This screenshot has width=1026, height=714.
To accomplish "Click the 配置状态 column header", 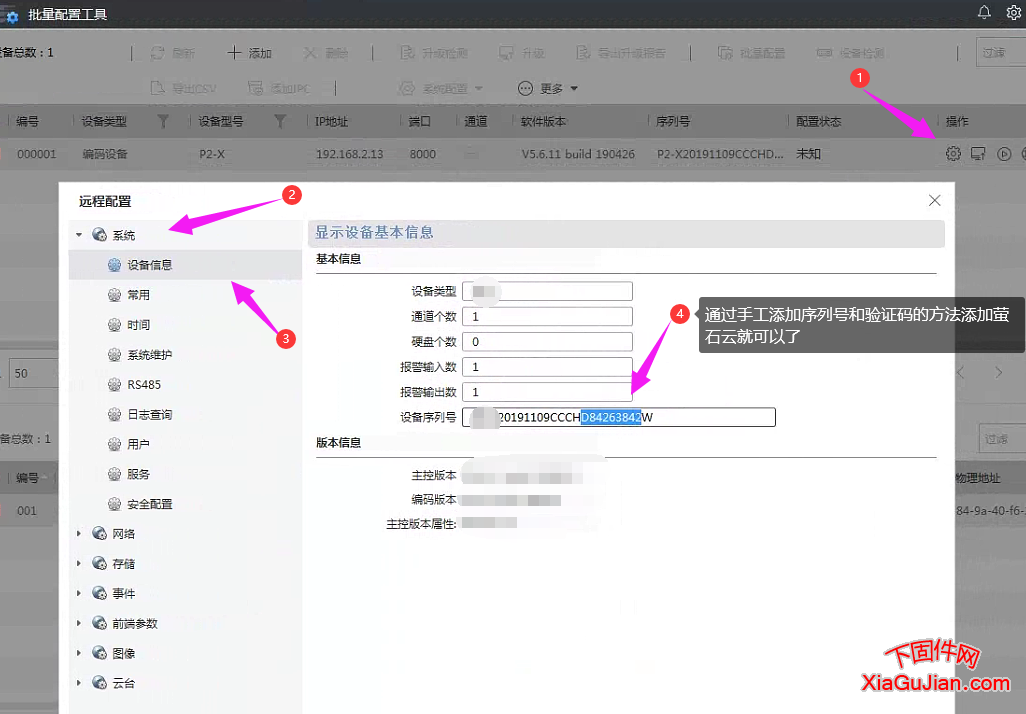I will [x=818, y=122].
